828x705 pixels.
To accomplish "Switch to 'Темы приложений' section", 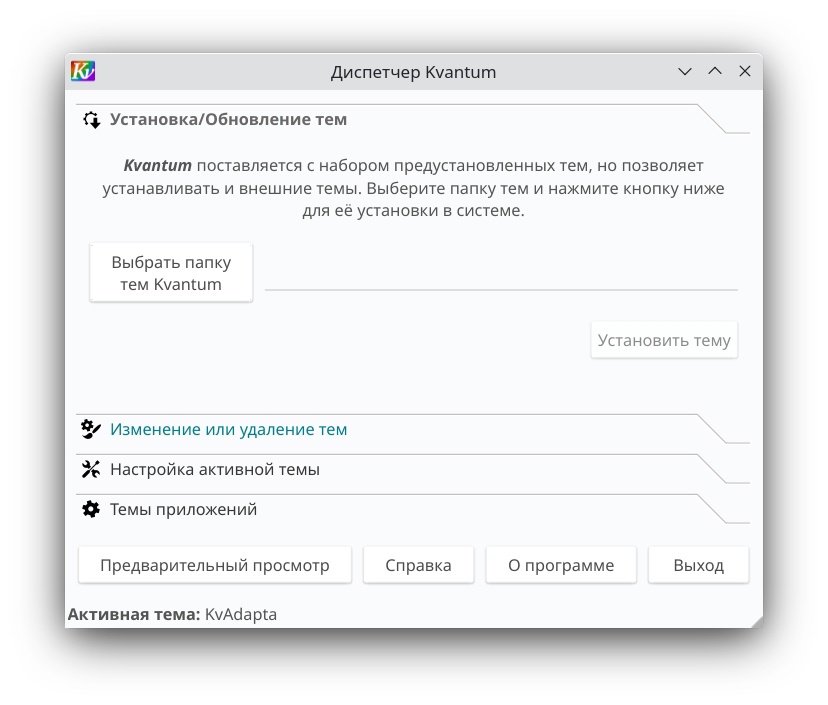I will click(x=413, y=510).
